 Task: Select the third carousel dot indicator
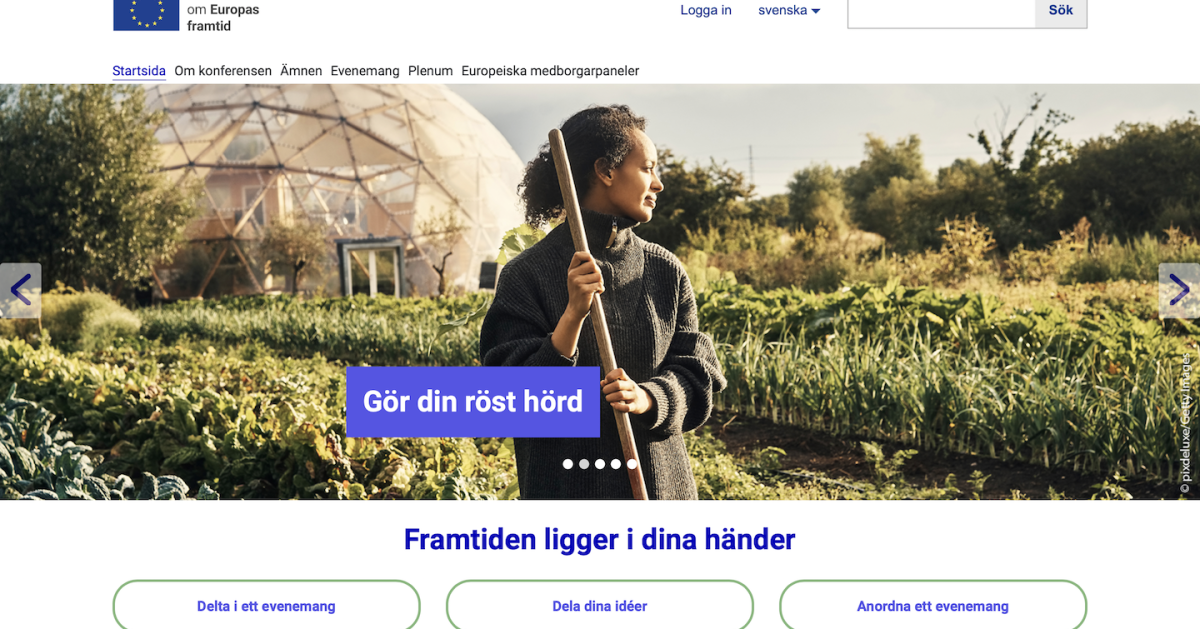click(600, 464)
